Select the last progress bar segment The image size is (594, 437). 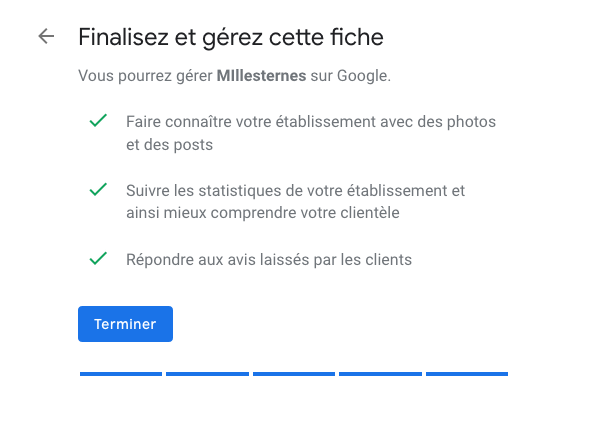pyautogui.click(x=467, y=374)
